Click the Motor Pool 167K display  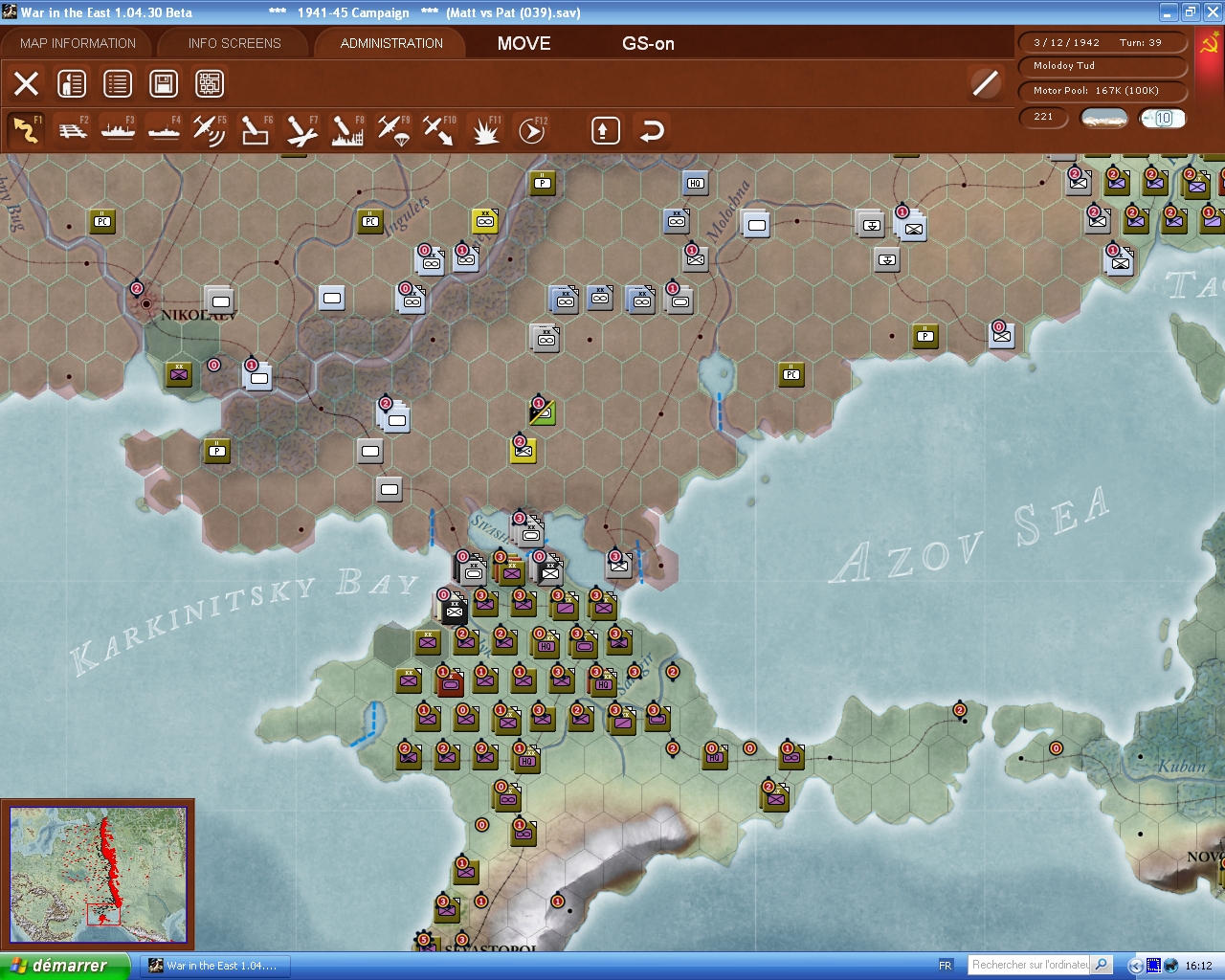pyautogui.click(x=1103, y=91)
